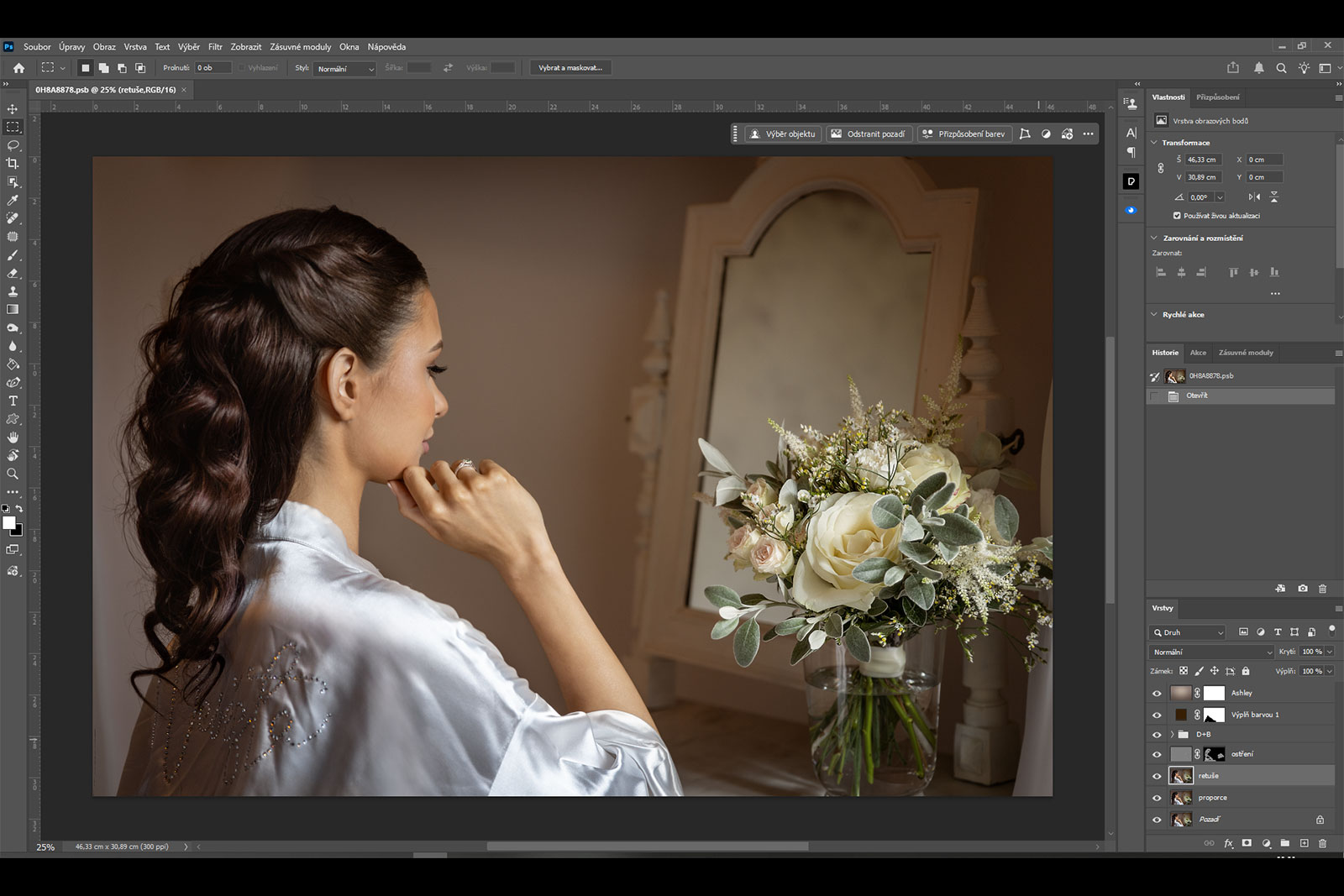Select the Crop tool
This screenshot has width=1344, height=896.
tap(13, 164)
